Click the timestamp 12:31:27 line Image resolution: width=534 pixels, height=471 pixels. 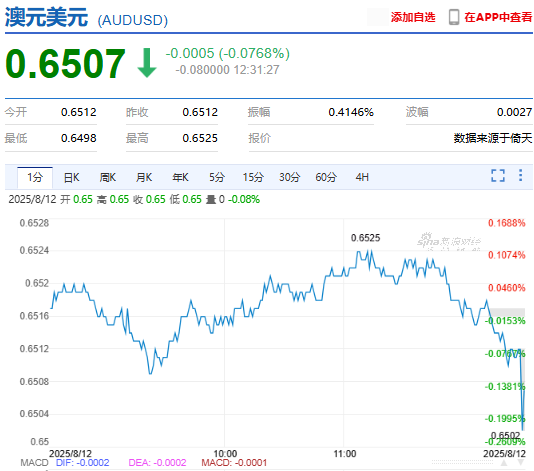point(227,70)
